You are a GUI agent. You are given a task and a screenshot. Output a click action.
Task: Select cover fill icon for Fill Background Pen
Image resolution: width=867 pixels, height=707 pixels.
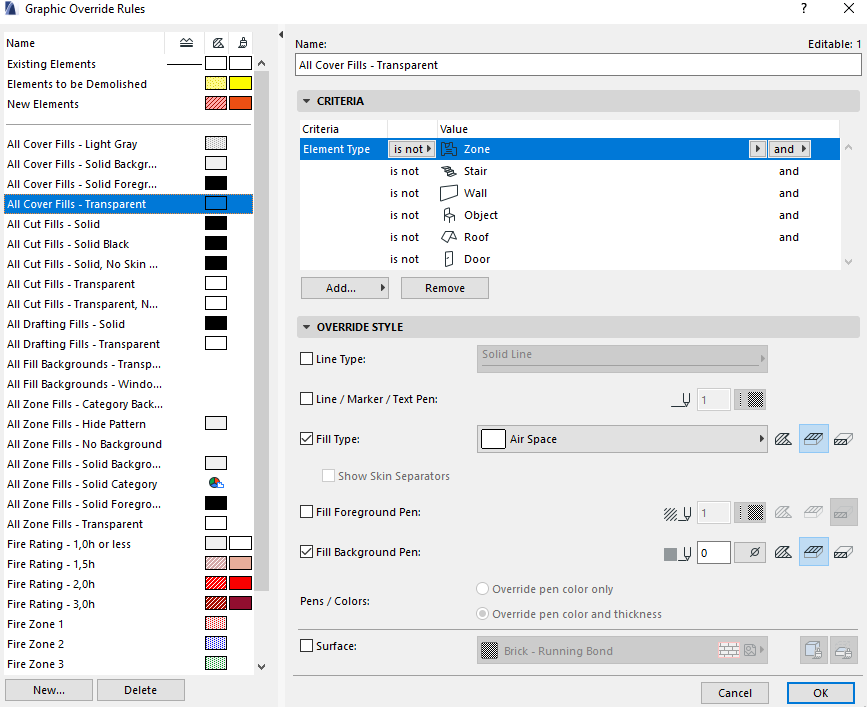coord(813,552)
